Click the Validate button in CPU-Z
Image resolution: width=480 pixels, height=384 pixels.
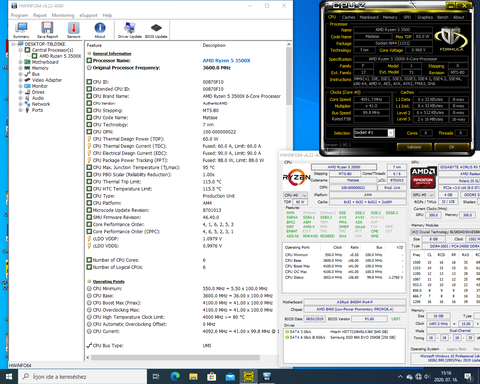[414, 147]
